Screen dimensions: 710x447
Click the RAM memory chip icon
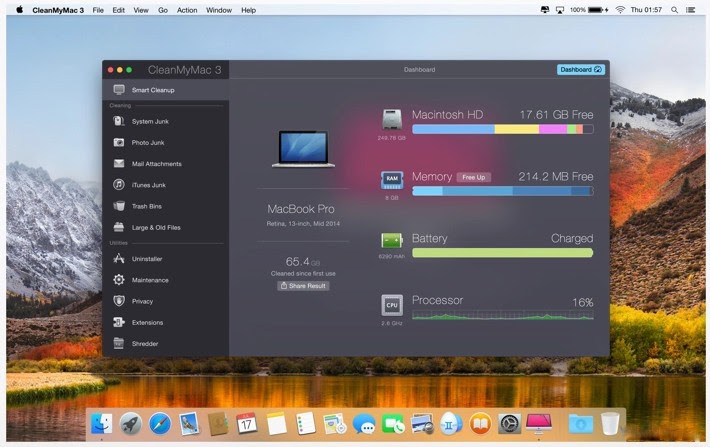pyautogui.click(x=392, y=180)
